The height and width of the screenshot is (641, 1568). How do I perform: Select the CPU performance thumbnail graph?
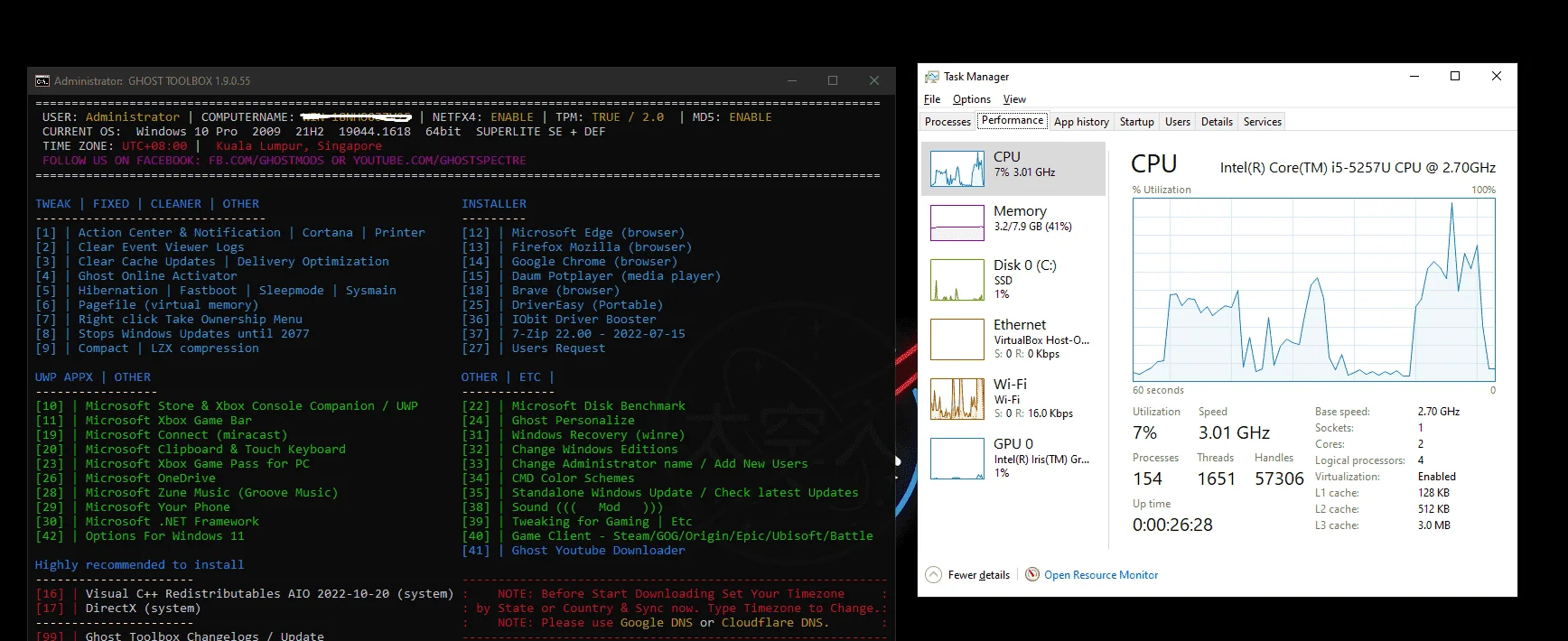pos(957,169)
